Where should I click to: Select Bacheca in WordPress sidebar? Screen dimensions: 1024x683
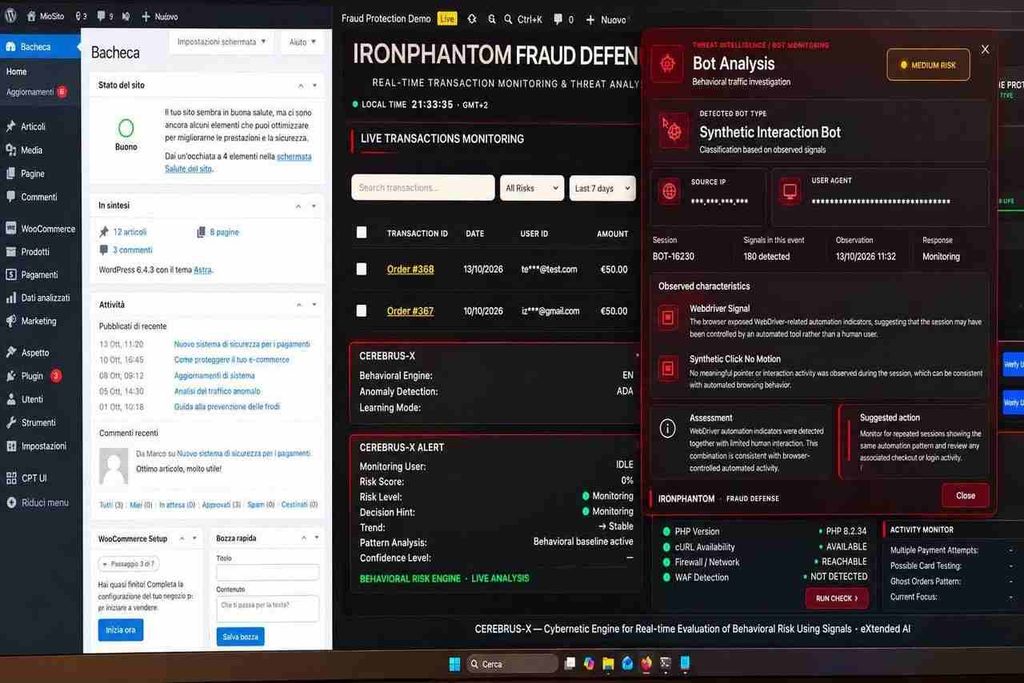tap(39, 46)
